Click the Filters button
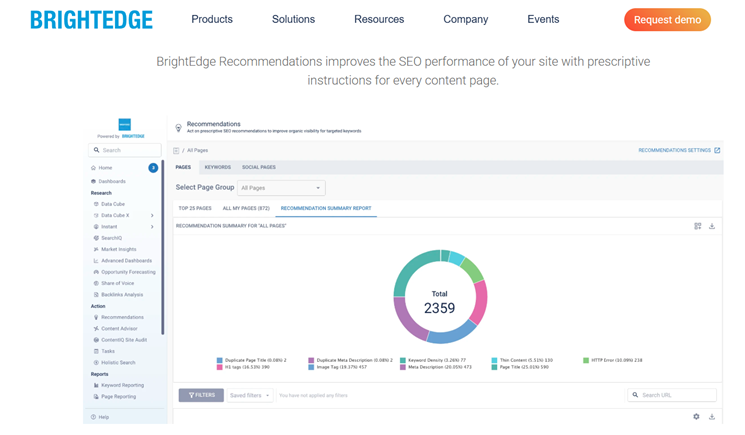The image size is (745, 435). pos(201,395)
